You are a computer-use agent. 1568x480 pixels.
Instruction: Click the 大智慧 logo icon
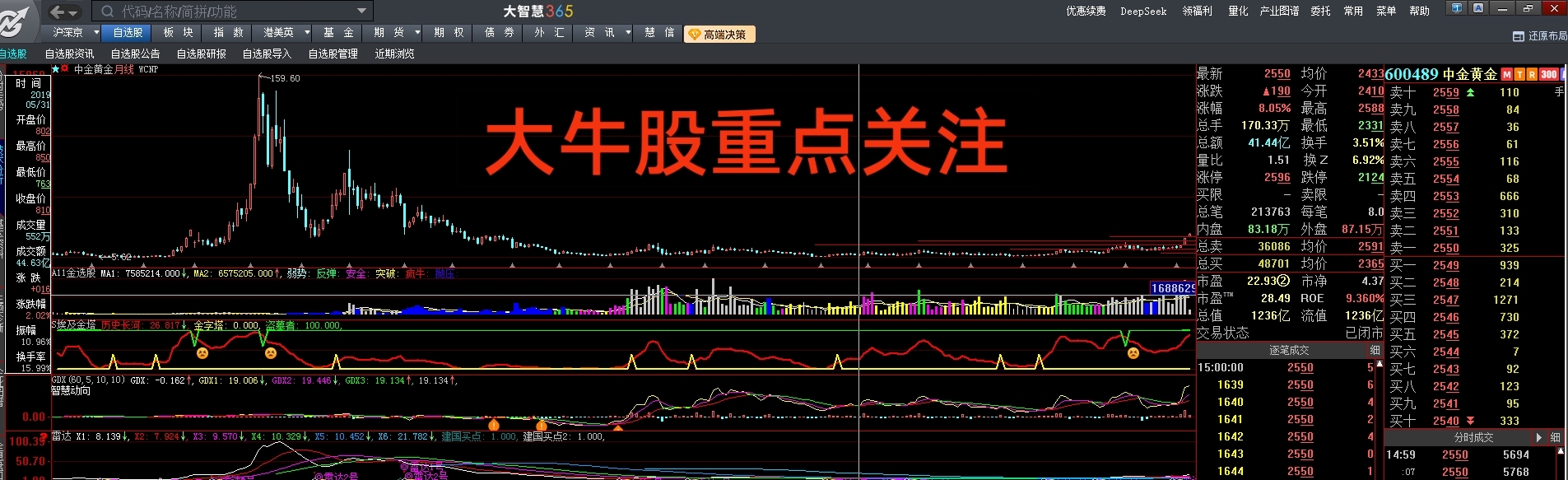(18, 21)
